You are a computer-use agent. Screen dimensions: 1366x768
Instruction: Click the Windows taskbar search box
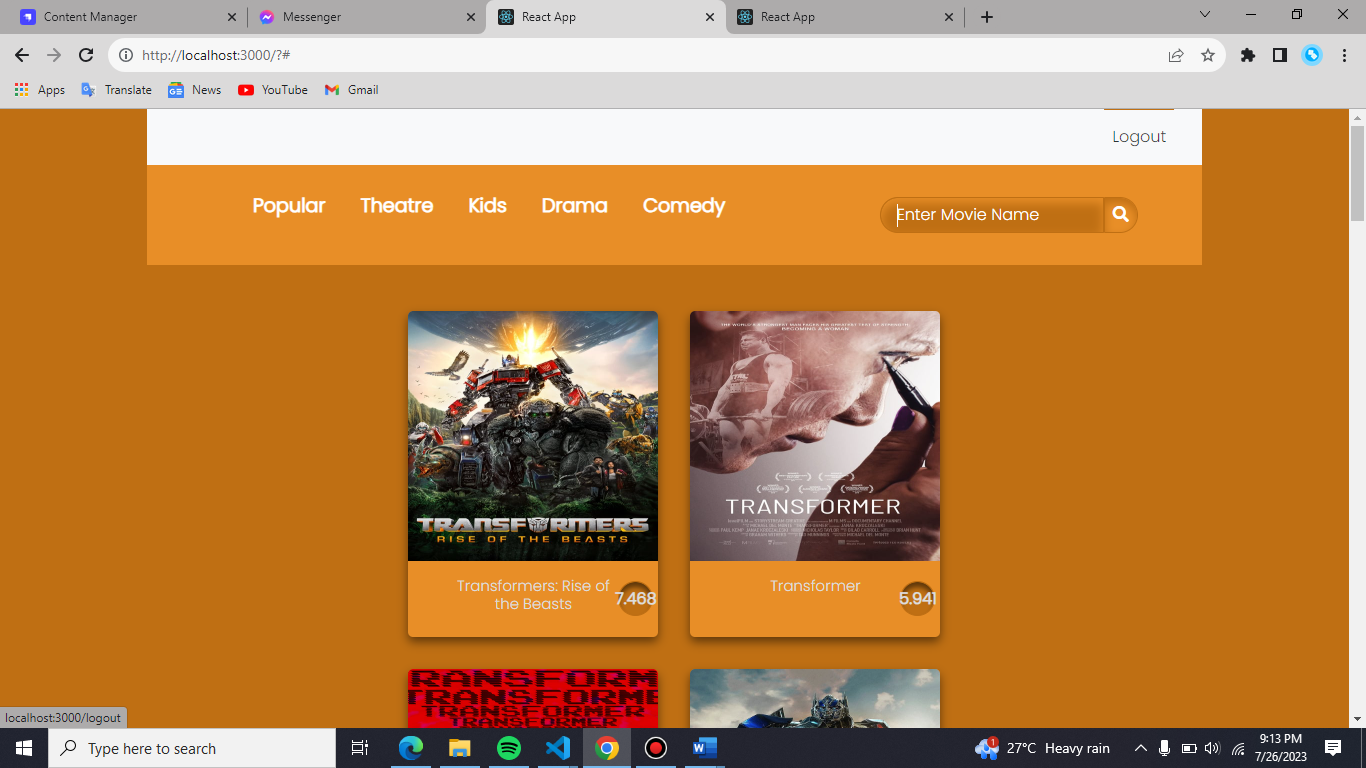coord(192,748)
